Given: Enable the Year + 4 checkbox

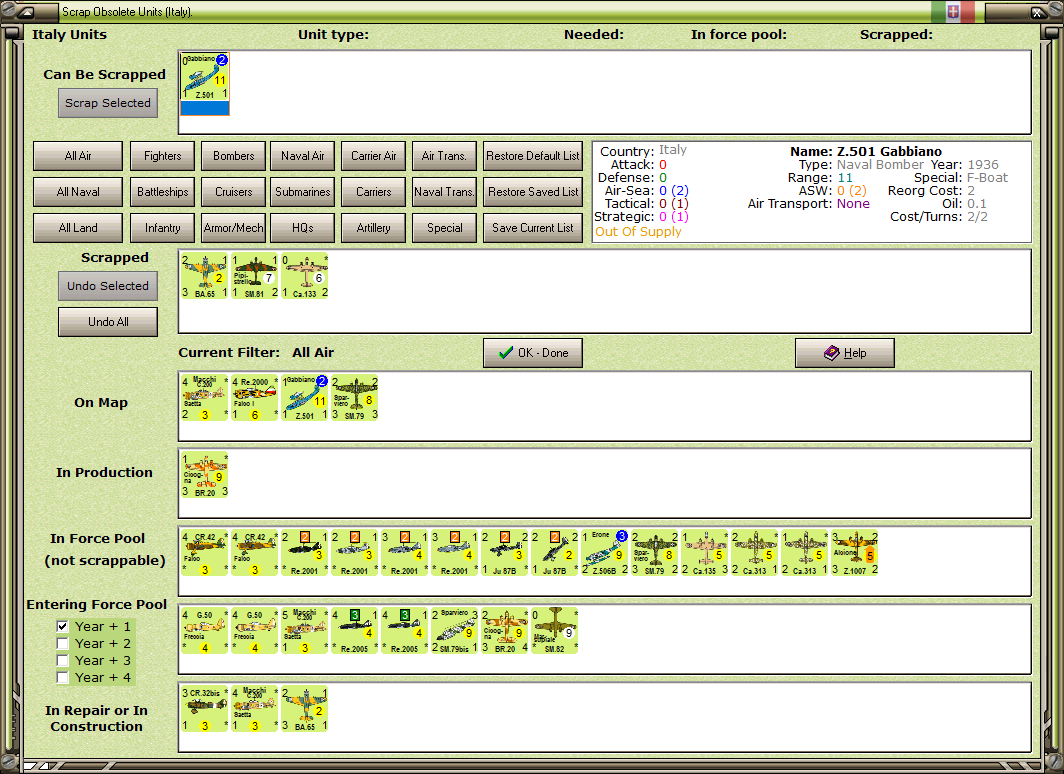Looking at the screenshot, I should point(62,677).
